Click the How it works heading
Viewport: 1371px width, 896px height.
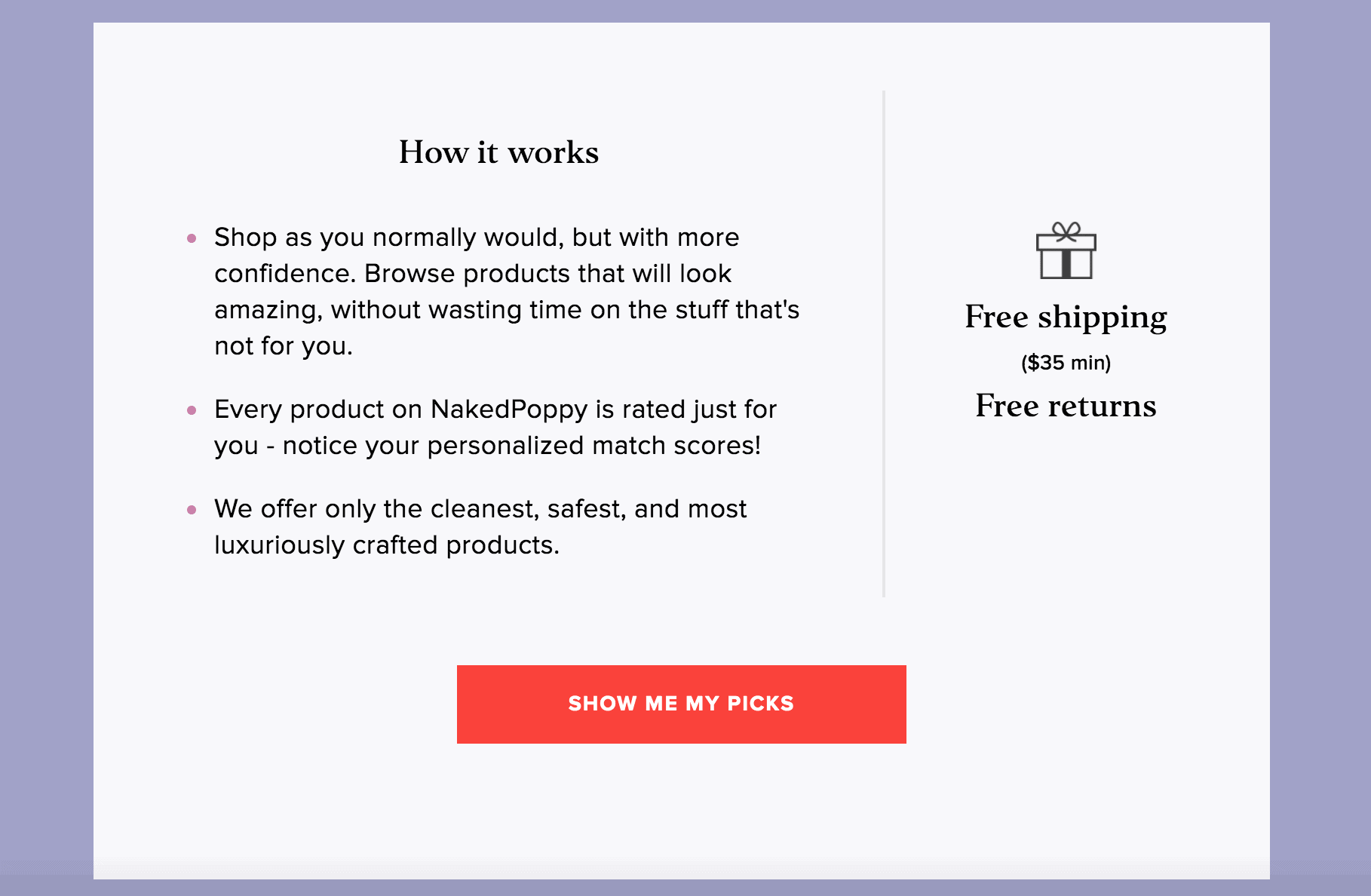498,152
